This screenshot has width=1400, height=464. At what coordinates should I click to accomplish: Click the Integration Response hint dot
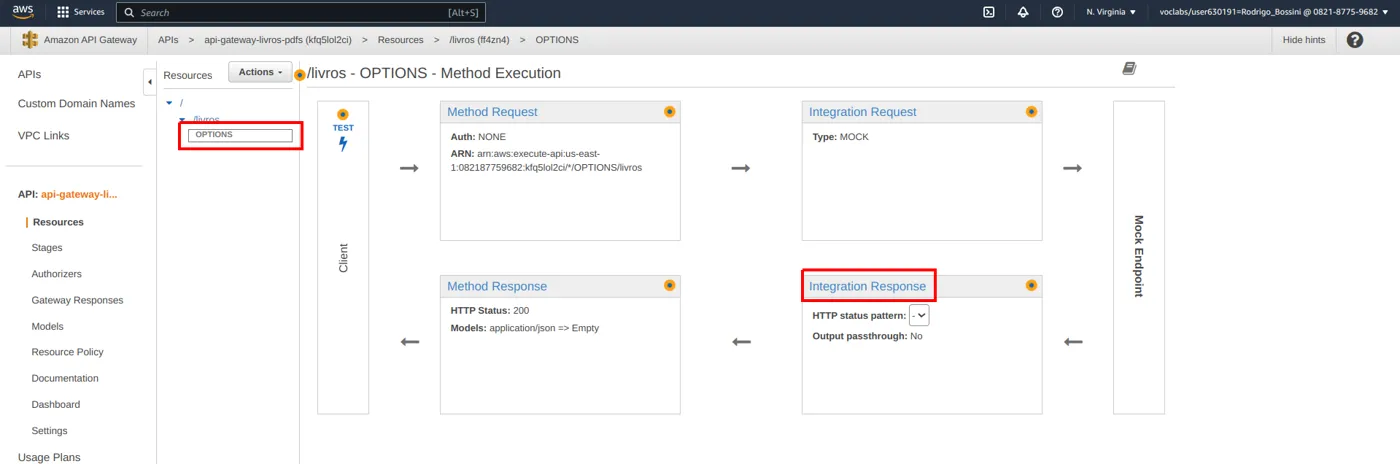[x=1031, y=285]
